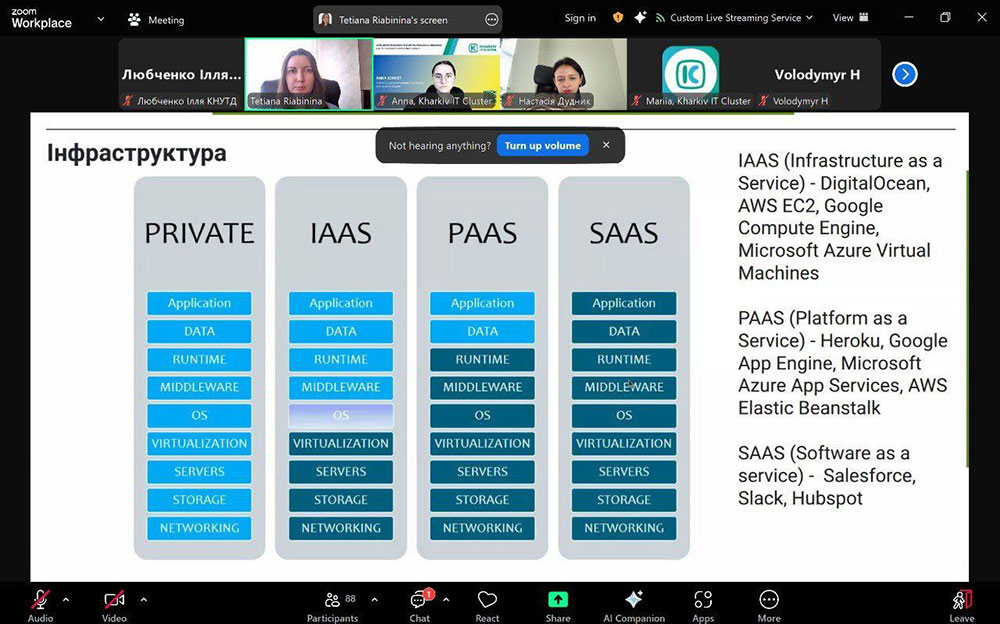Click the STORAGE block under SAAS
1000x624 pixels.
click(x=624, y=500)
